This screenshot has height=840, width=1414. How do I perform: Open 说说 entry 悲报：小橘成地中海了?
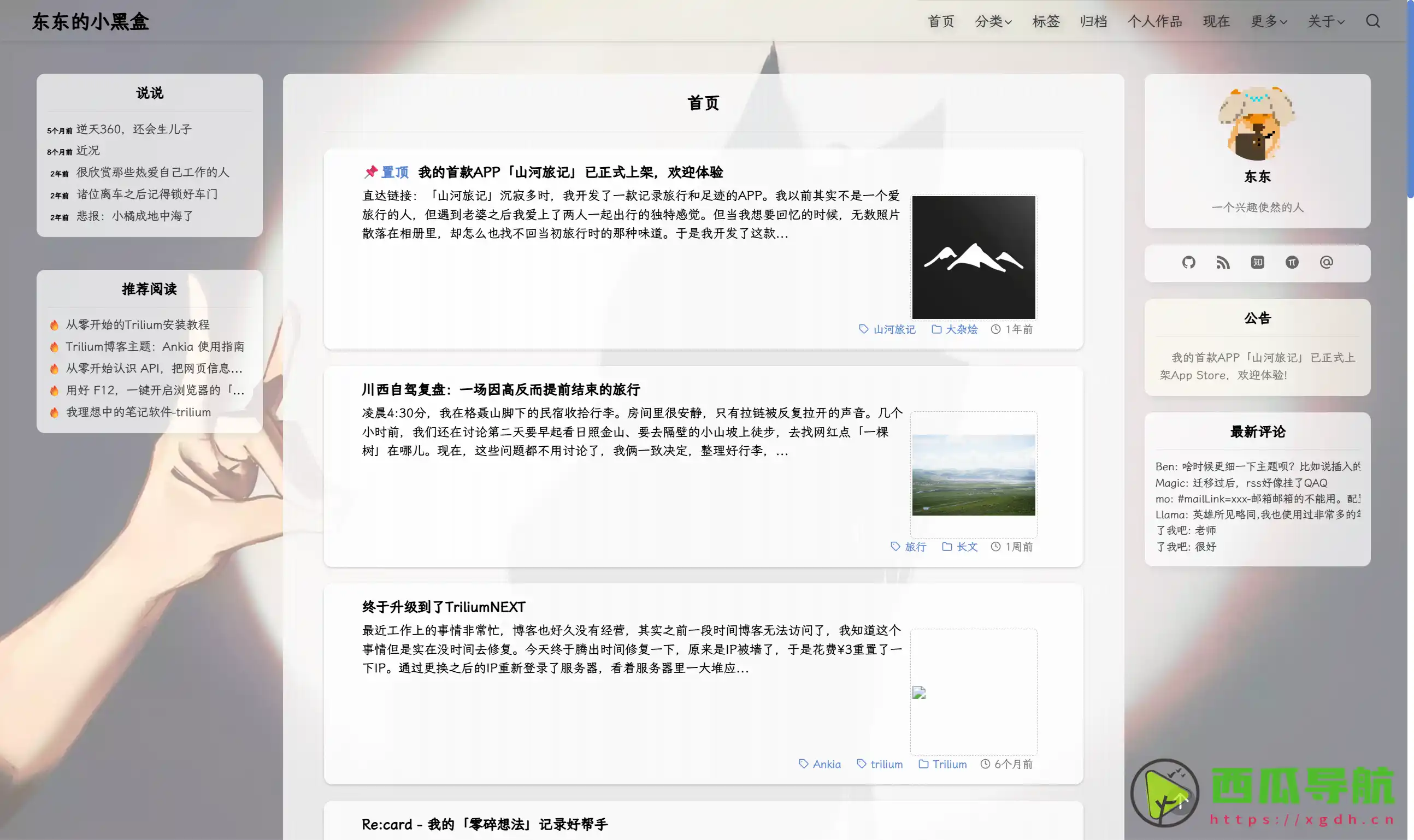[x=135, y=216]
